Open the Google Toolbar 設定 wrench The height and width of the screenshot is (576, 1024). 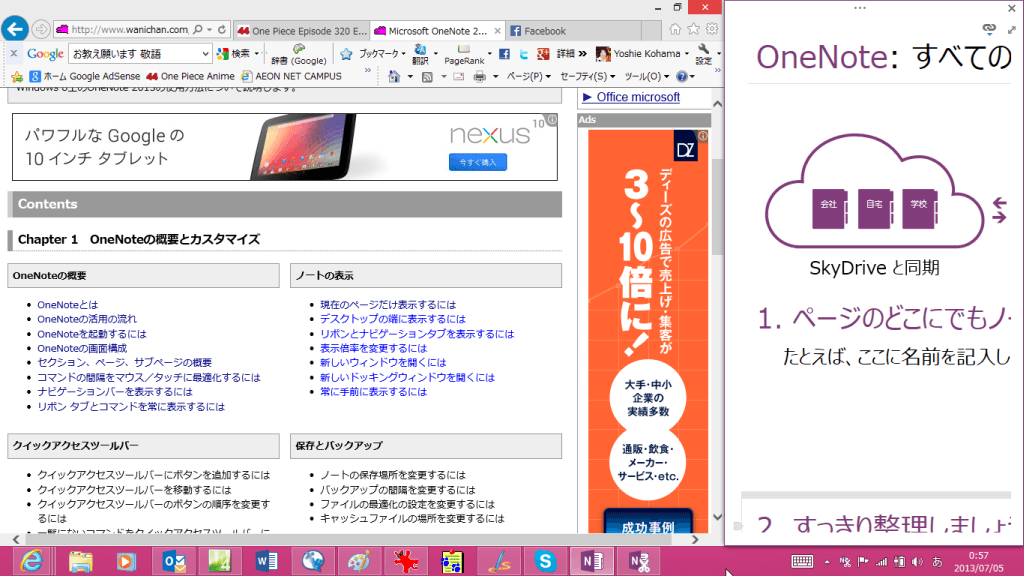click(703, 55)
